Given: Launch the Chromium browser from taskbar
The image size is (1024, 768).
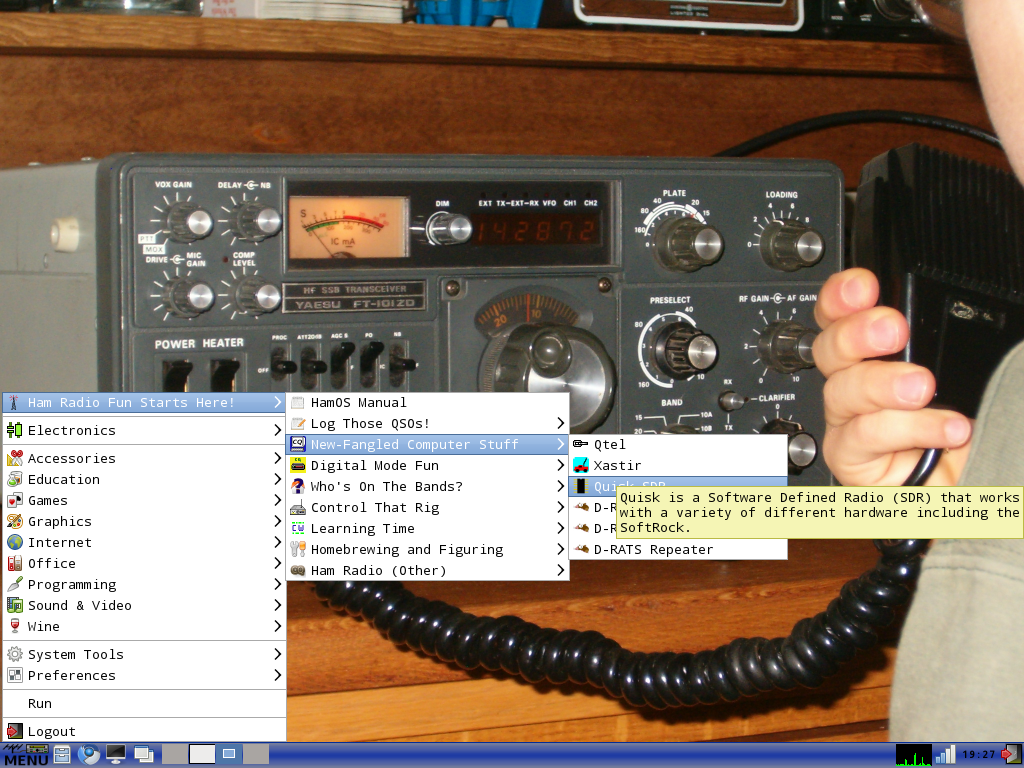Looking at the screenshot, I should (x=88, y=755).
